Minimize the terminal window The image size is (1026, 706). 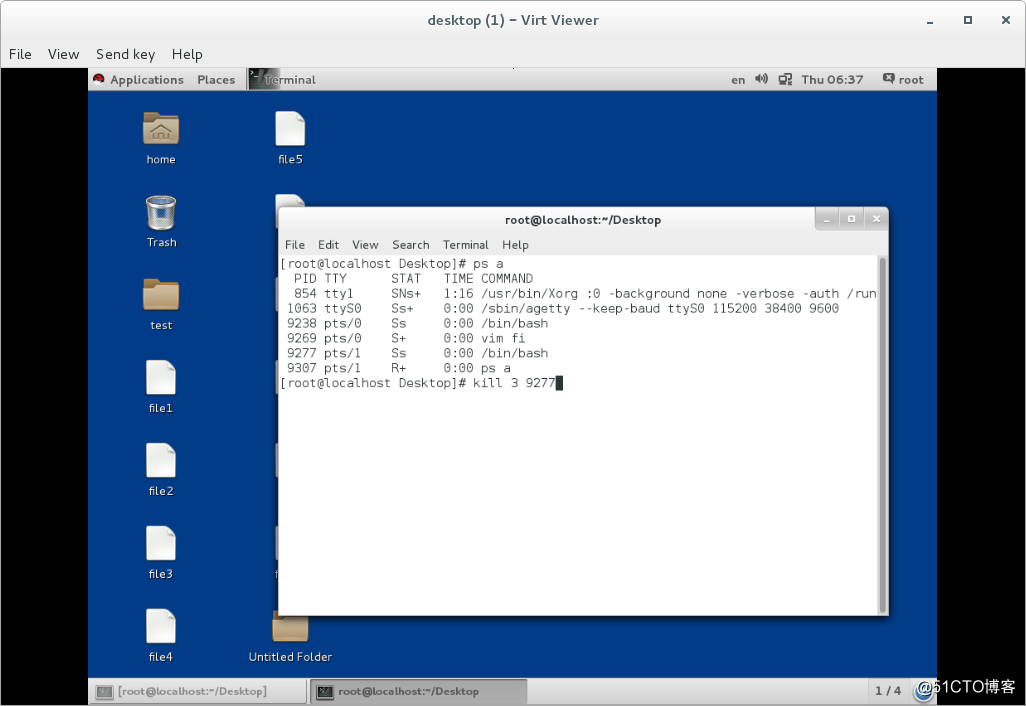[x=826, y=219]
